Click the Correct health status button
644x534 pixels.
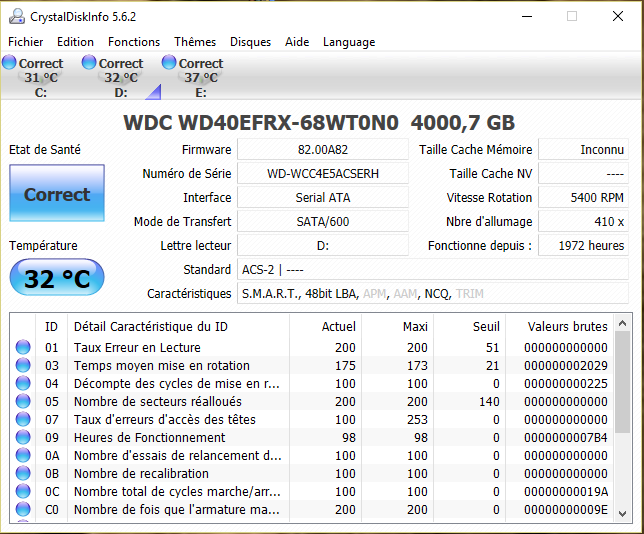(x=57, y=193)
